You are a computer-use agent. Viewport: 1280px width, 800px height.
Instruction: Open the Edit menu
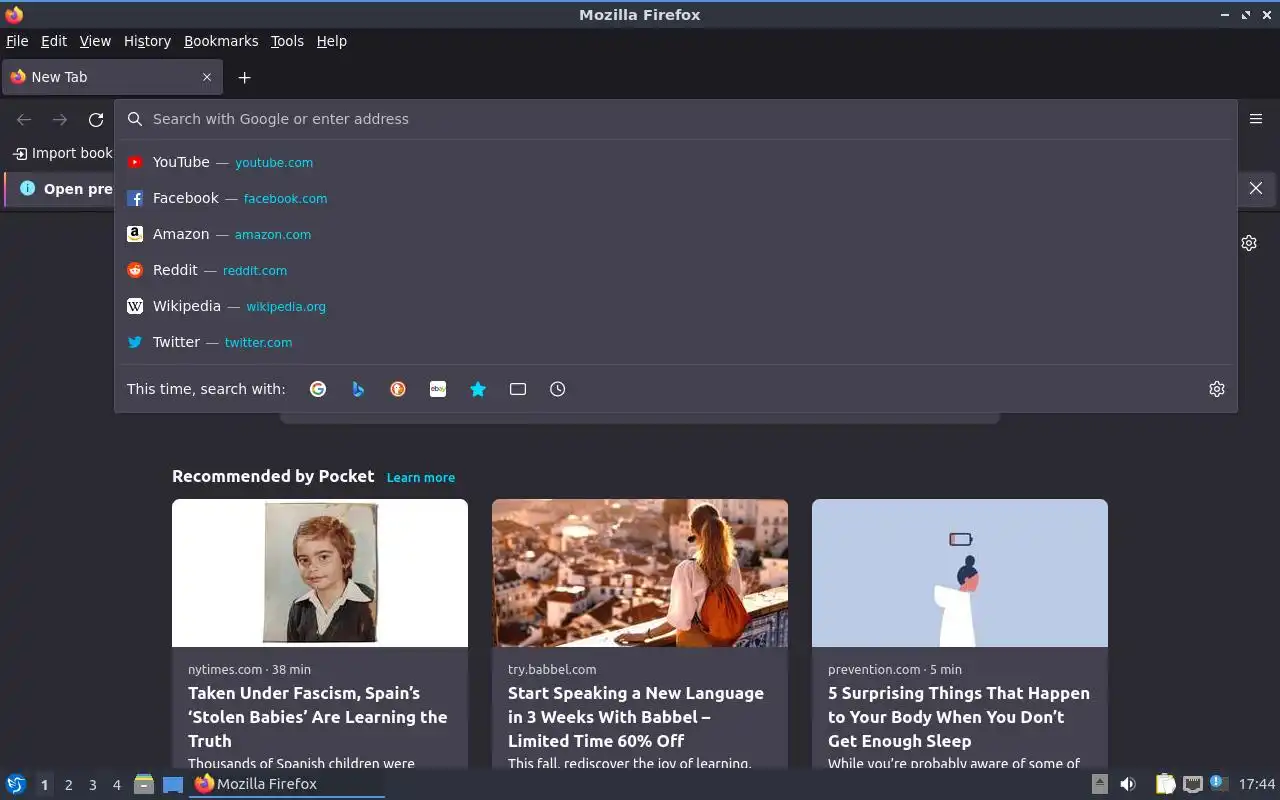[x=54, y=41]
